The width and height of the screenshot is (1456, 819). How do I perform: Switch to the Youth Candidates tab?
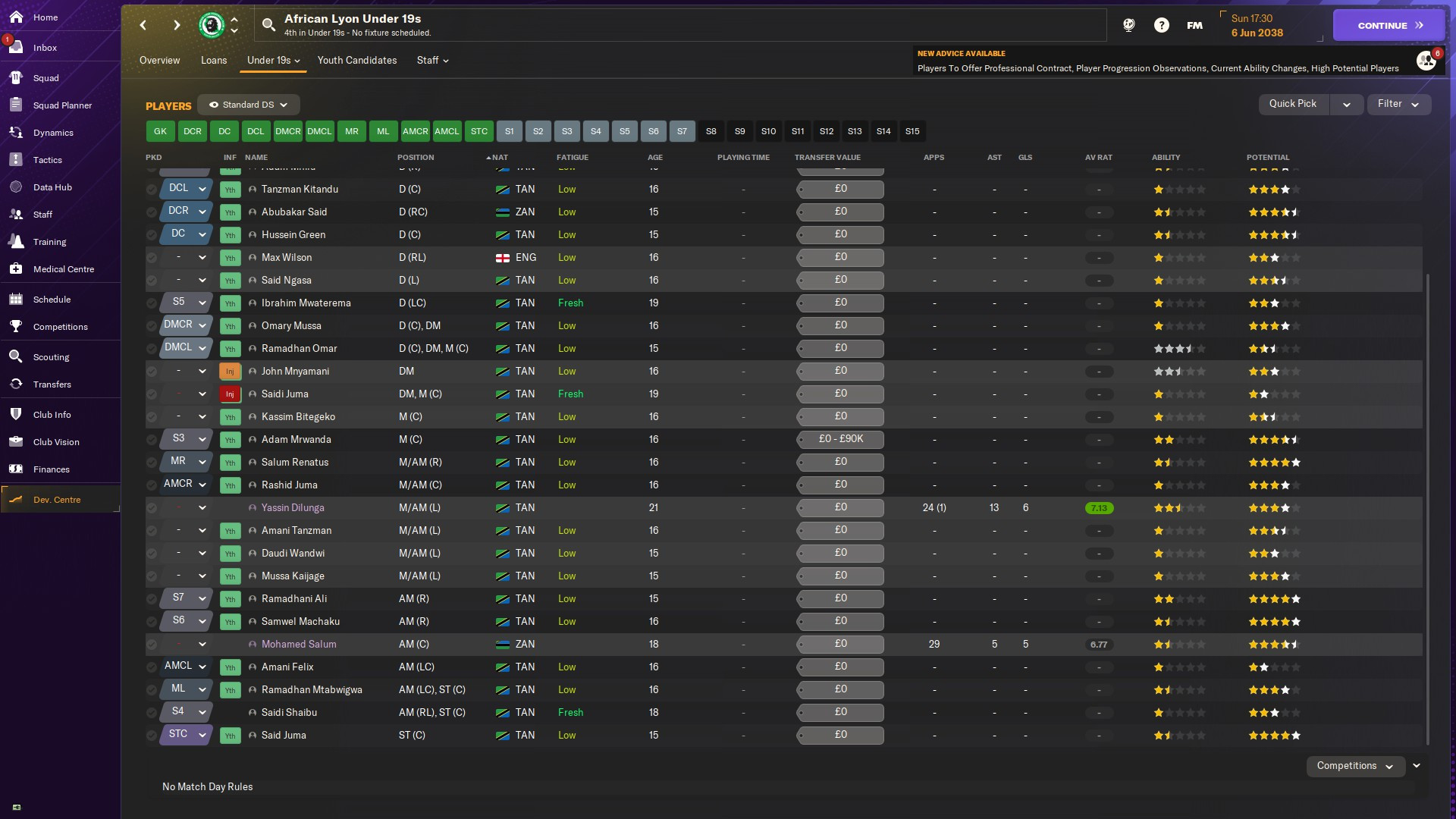pyautogui.click(x=357, y=60)
